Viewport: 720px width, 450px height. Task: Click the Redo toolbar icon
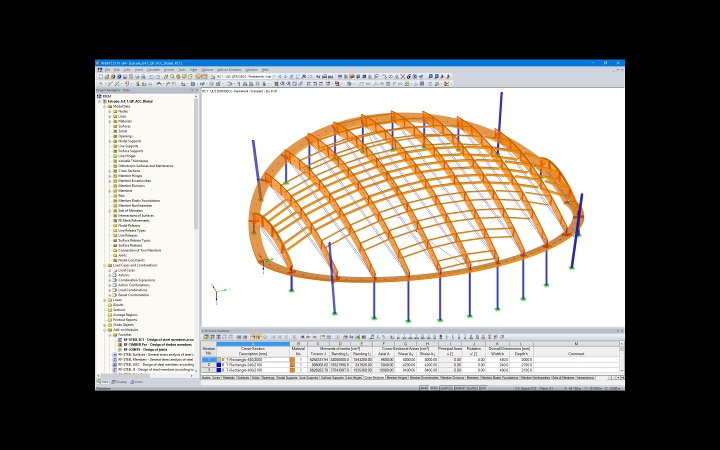158,77
